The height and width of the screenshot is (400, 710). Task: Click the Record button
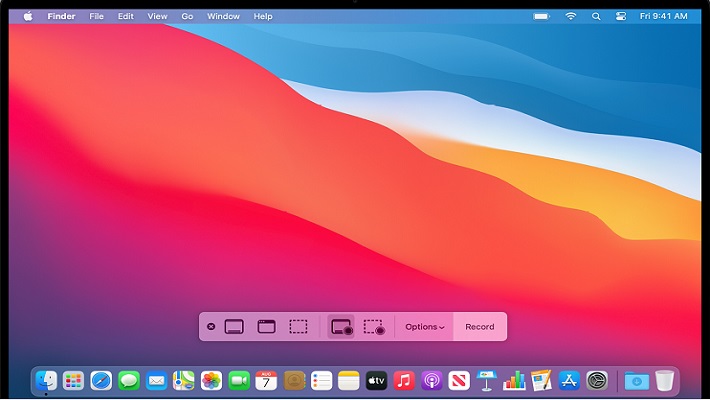click(480, 327)
